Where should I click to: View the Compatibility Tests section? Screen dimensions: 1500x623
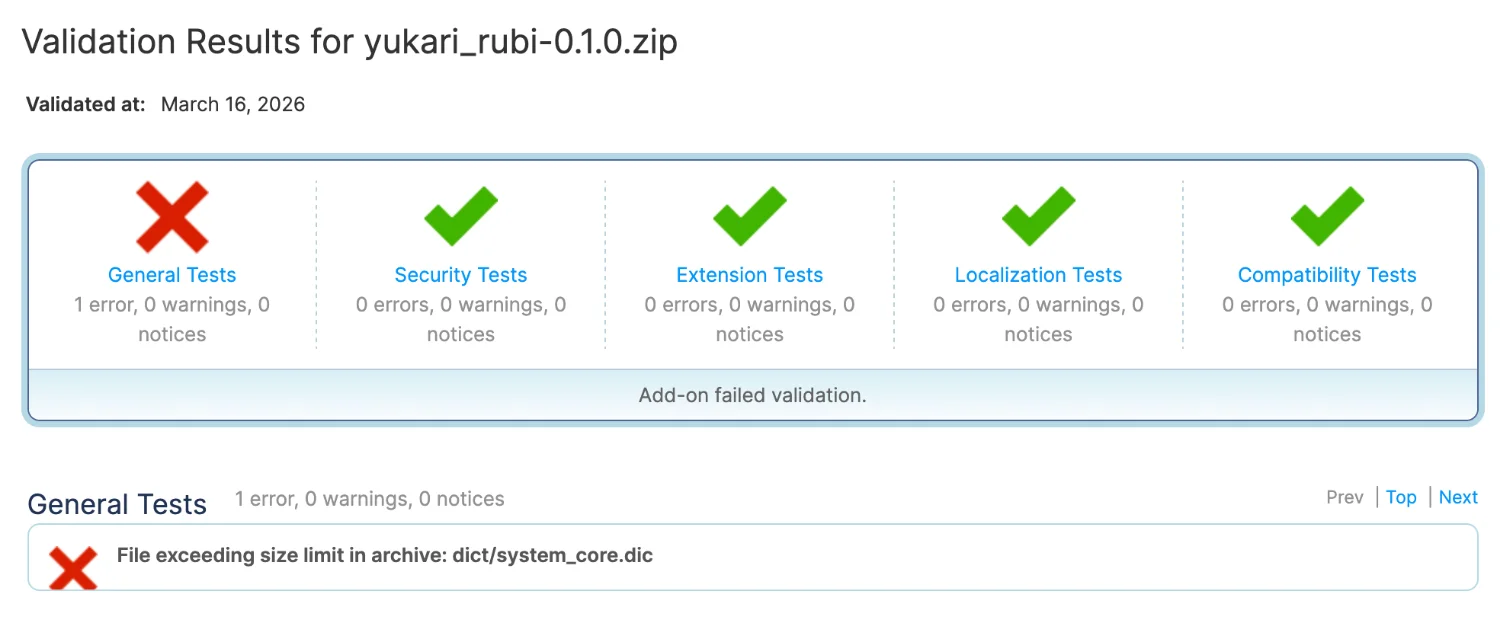(x=1327, y=275)
